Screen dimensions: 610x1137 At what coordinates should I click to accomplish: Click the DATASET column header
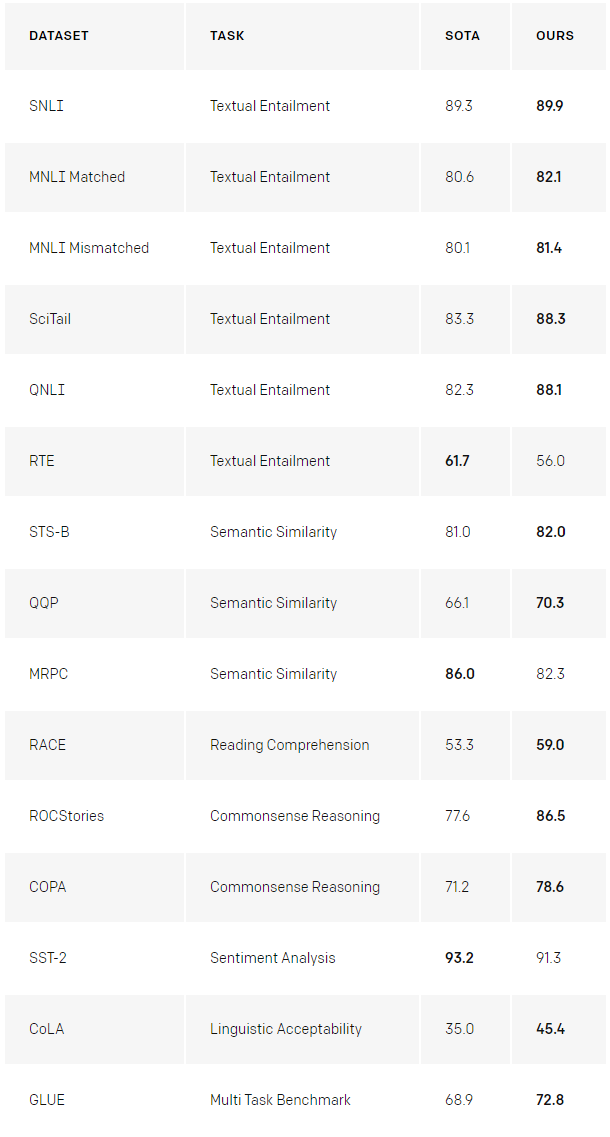[x=59, y=36]
